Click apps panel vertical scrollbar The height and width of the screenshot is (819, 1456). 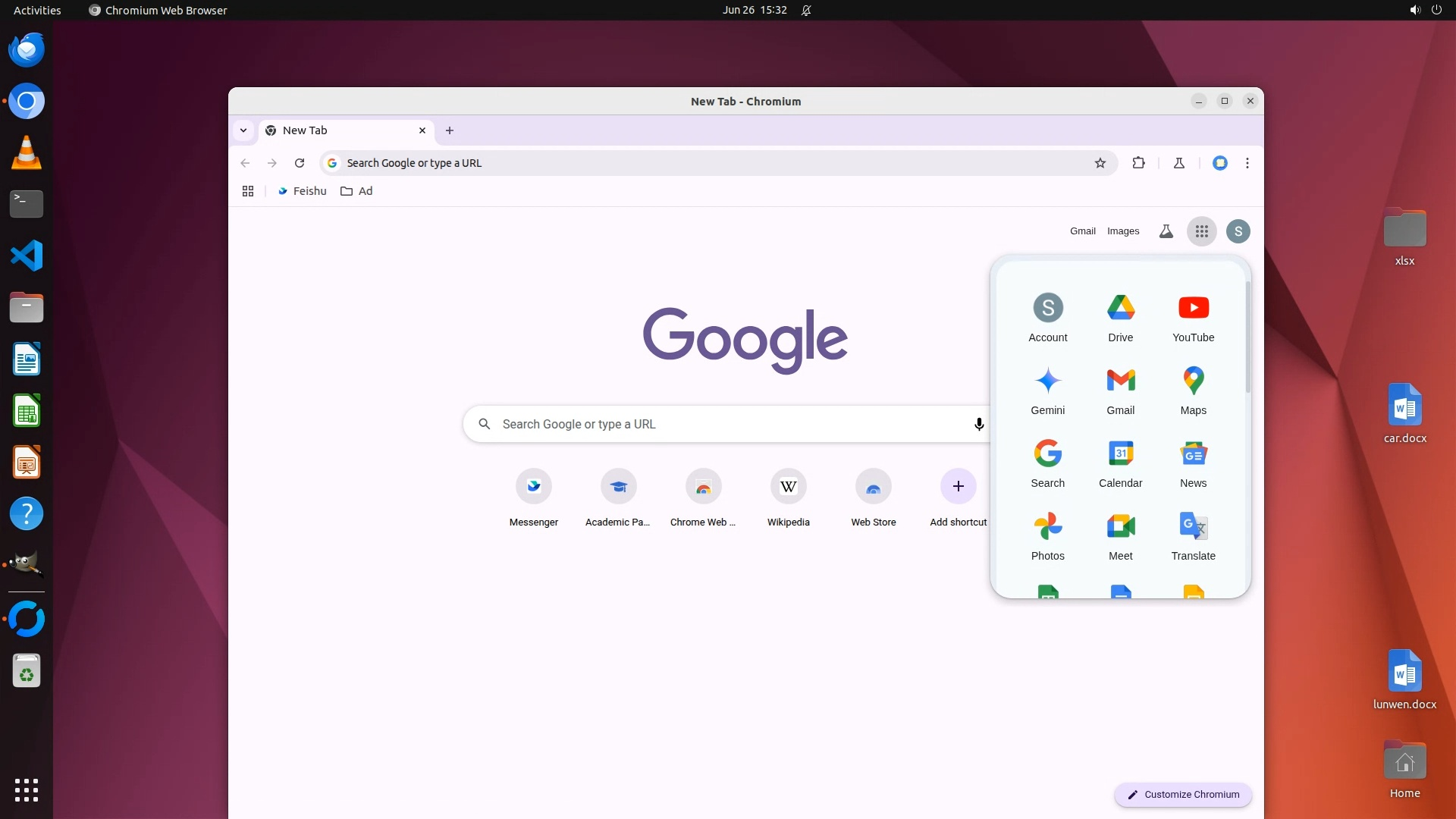tap(1247, 337)
